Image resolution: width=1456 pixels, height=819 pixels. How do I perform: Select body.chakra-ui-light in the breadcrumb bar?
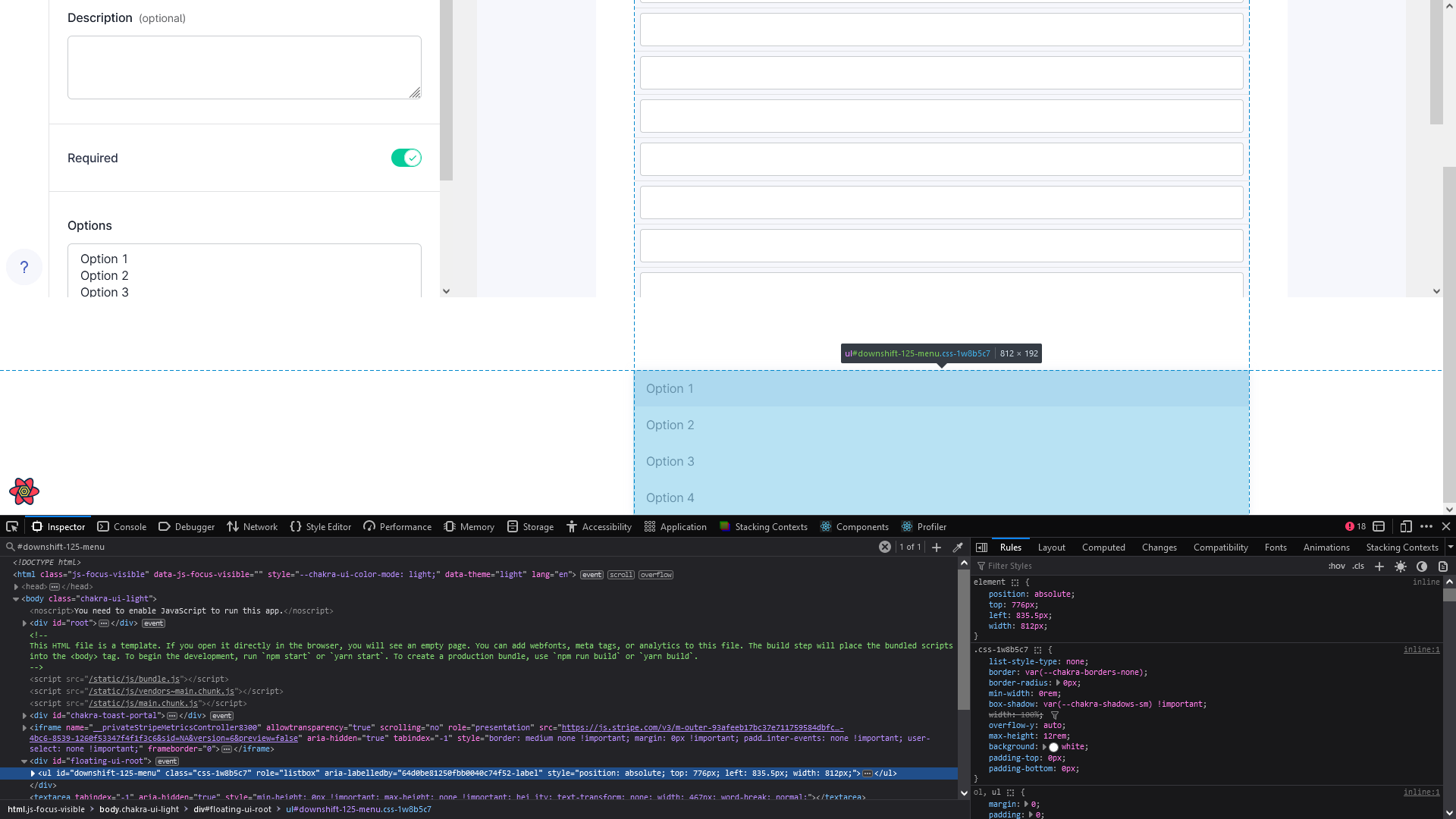pos(139,809)
